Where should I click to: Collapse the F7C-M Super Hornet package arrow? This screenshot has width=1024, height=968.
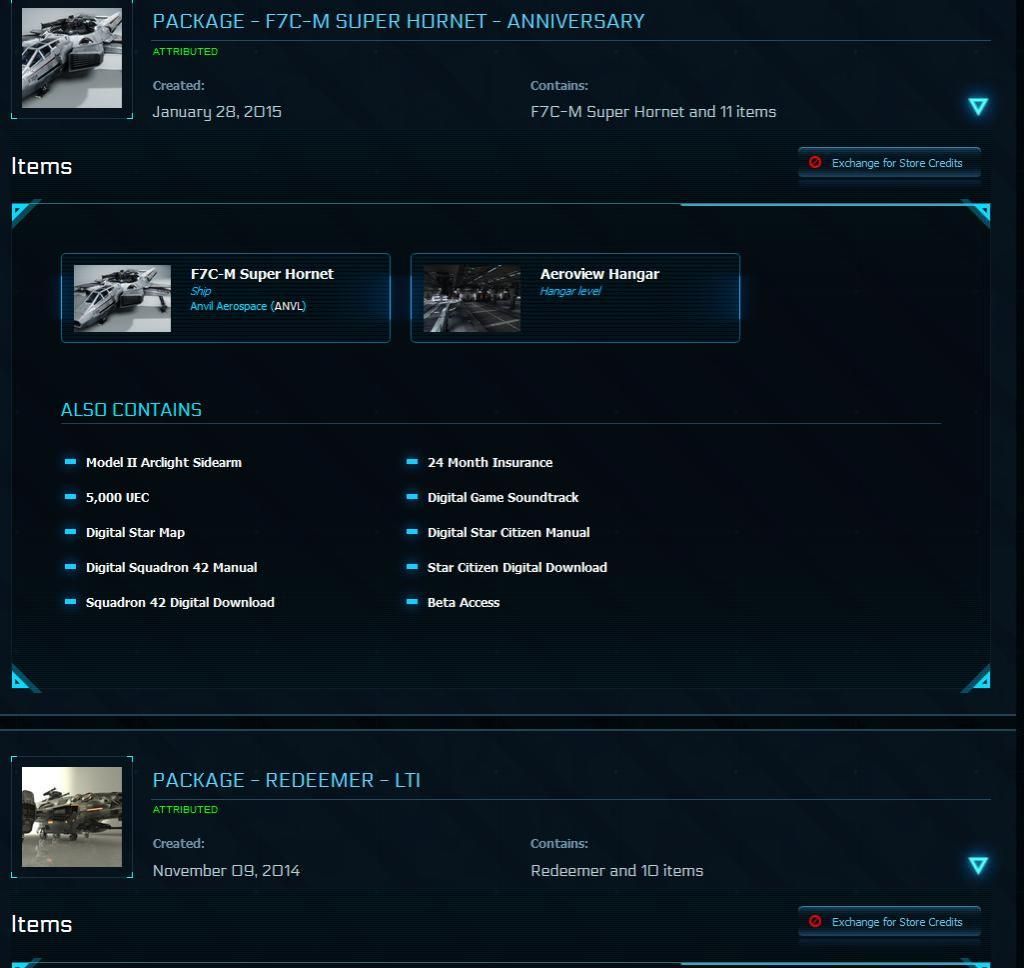978,106
